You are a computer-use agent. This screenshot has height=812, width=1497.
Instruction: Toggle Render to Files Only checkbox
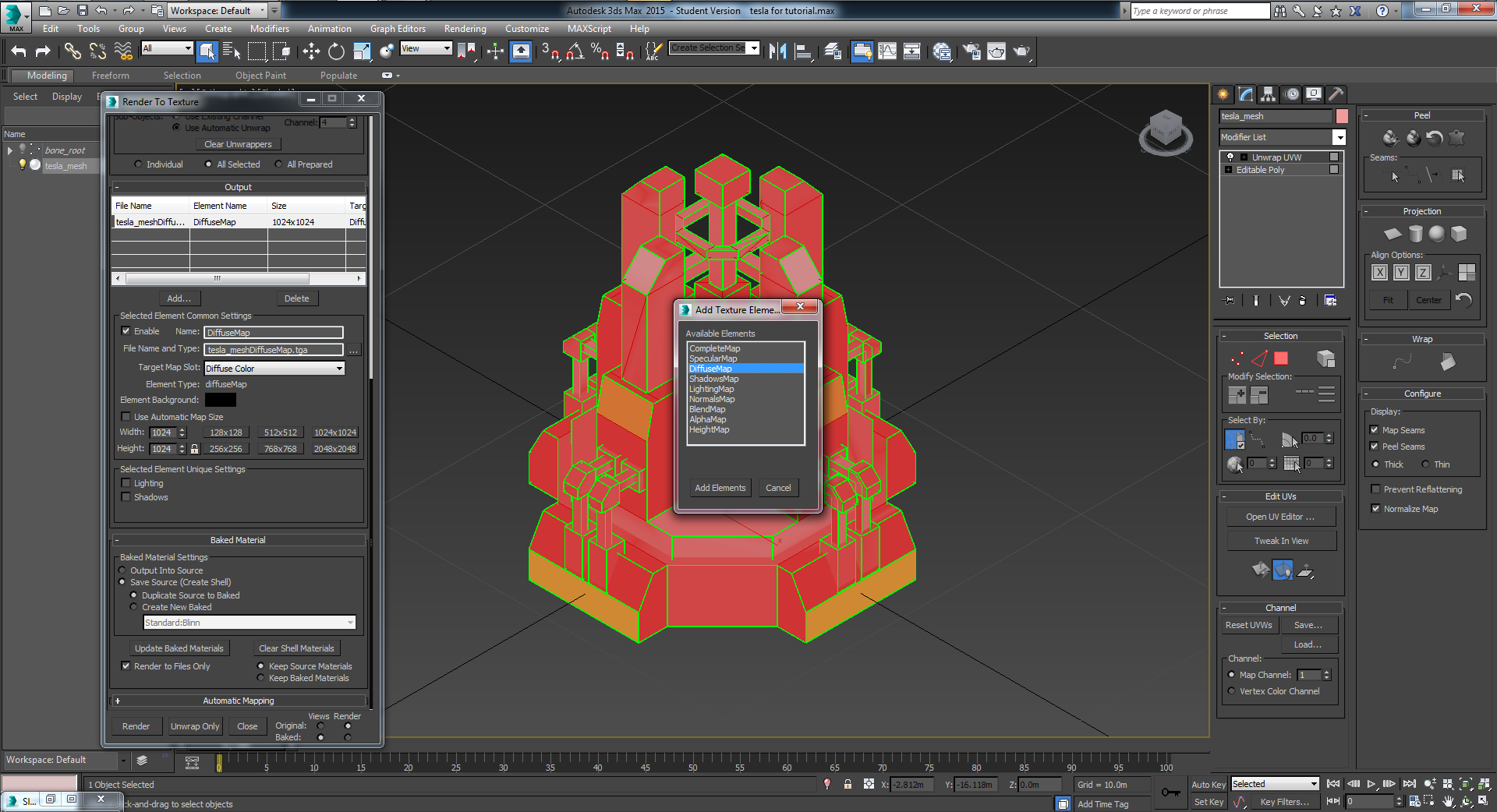(x=126, y=666)
